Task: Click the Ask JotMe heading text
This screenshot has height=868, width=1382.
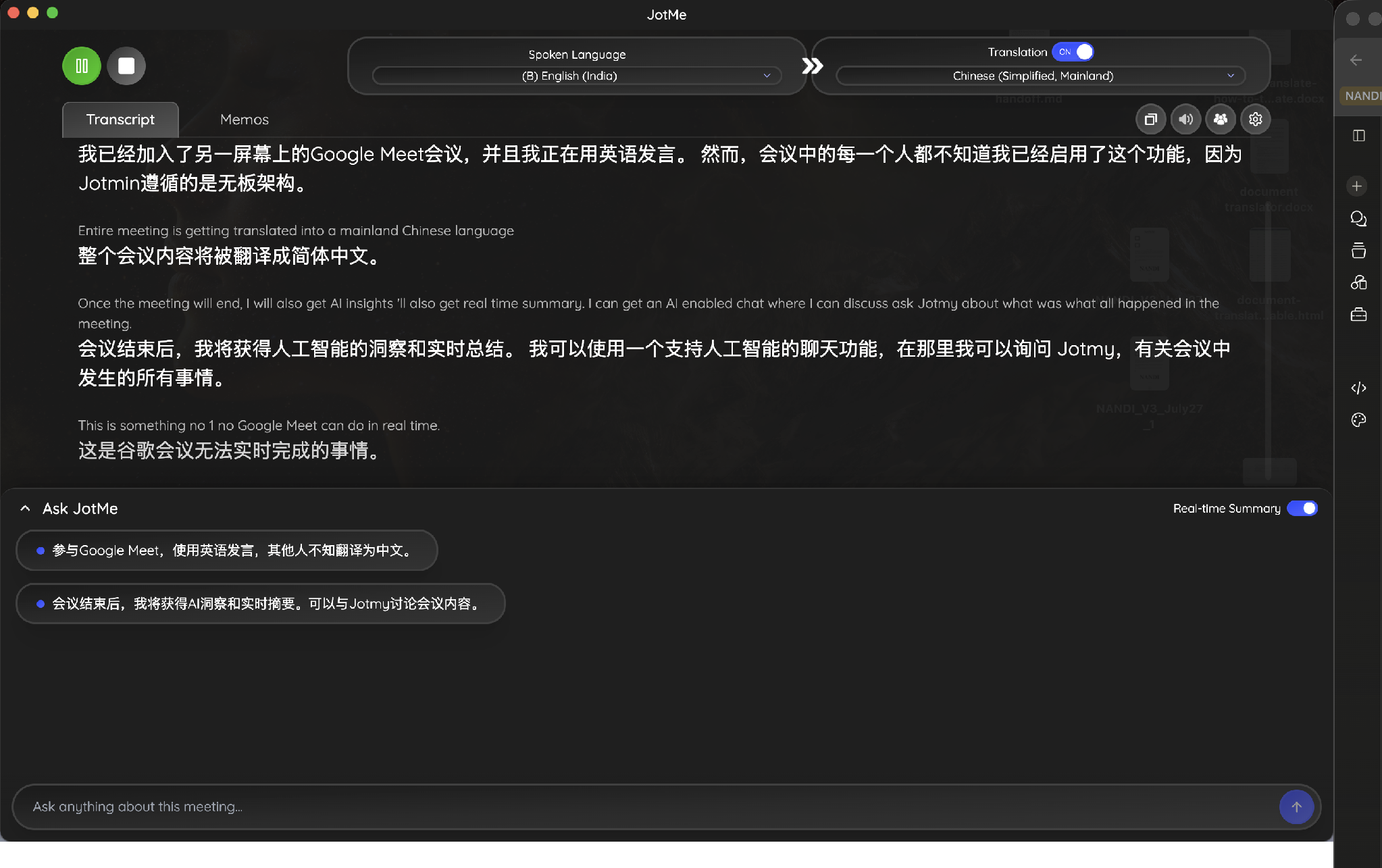Action: 80,509
